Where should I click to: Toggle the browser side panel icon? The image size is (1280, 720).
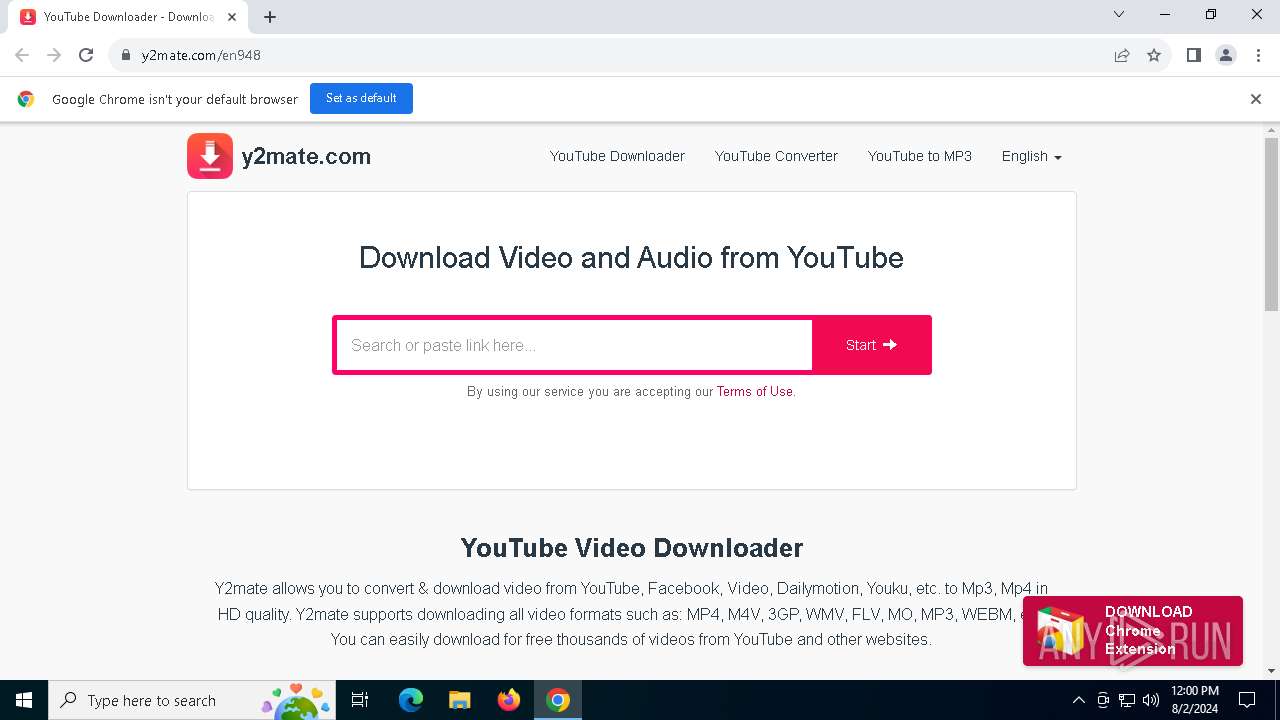(x=1194, y=55)
